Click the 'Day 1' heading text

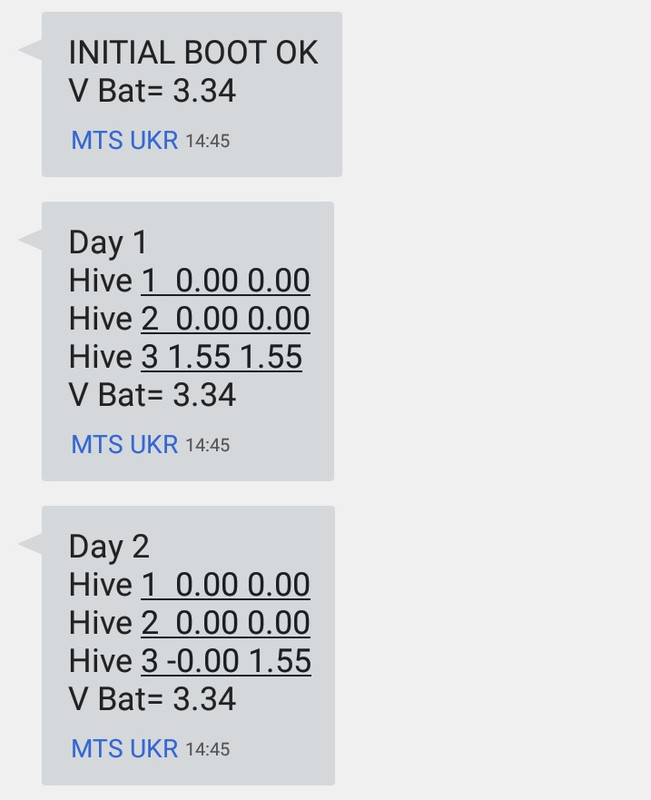tap(108, 243)
